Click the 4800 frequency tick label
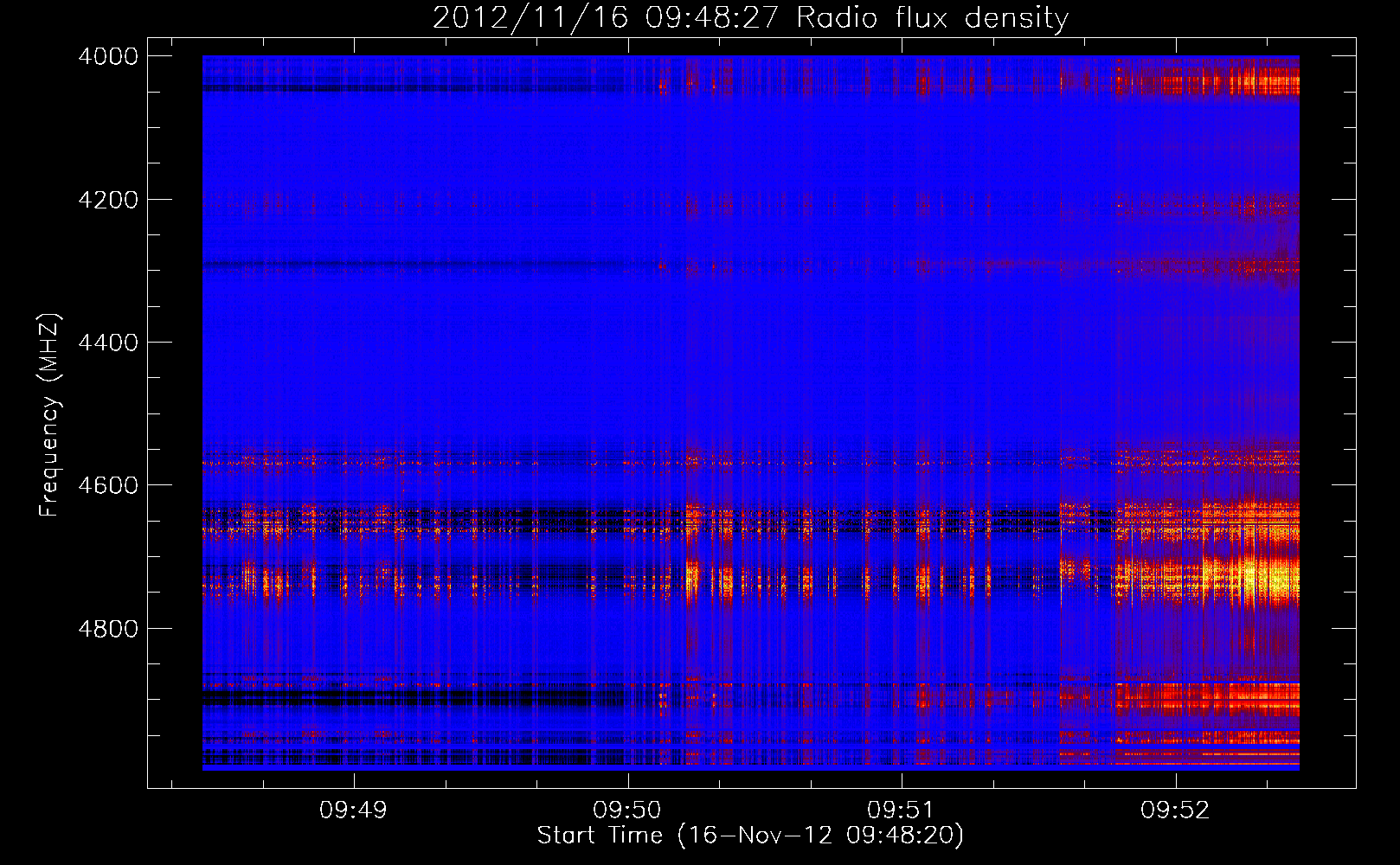This screenshot has height=865, width=1400. 108,629
